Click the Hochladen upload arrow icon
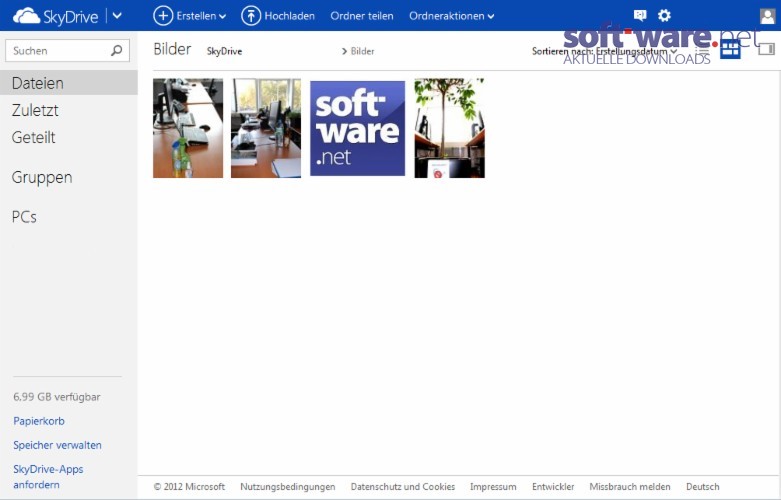 (251, 16)
